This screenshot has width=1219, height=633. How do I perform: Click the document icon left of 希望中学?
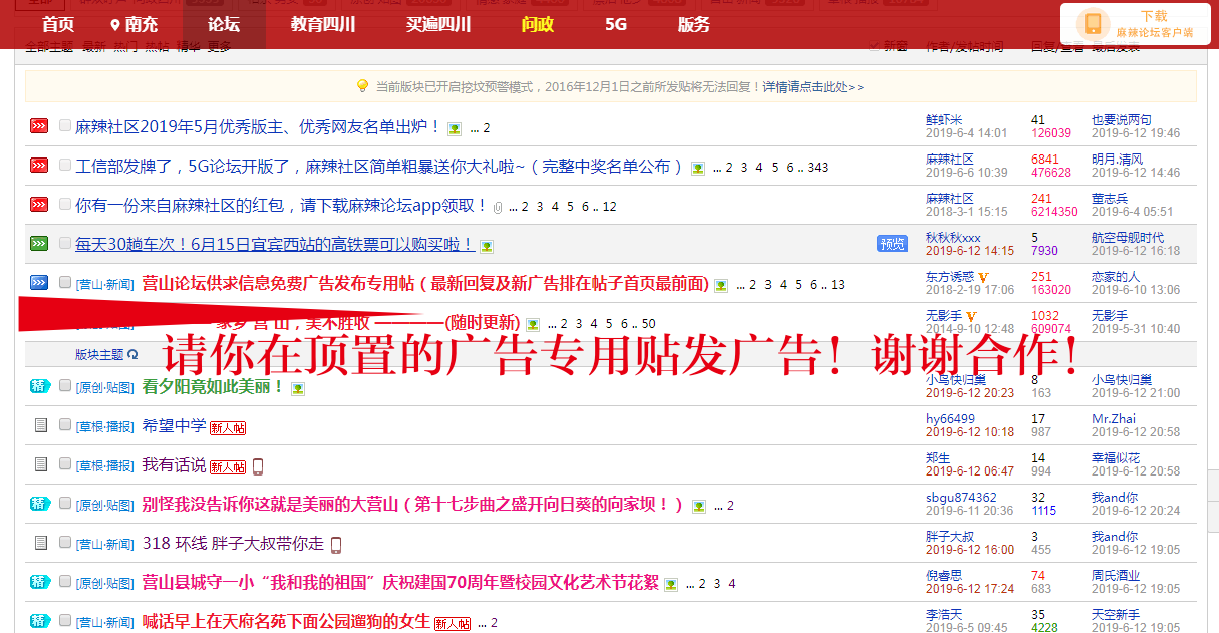point(40,426)
